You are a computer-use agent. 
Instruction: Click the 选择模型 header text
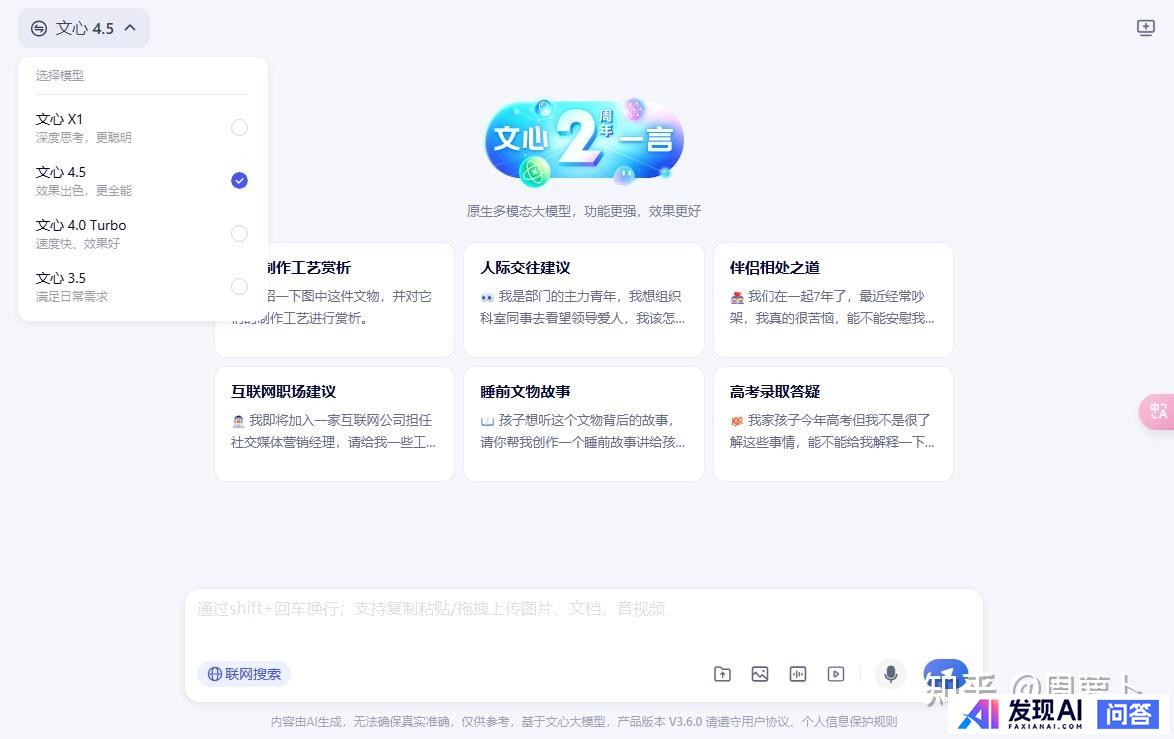tap(60, 76)
